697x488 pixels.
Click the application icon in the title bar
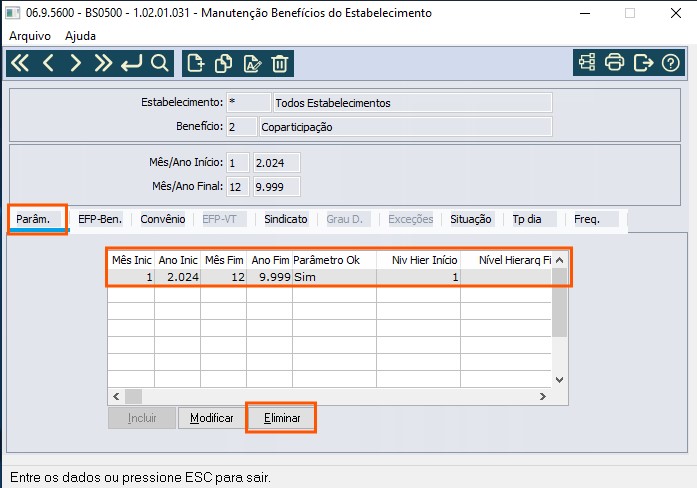(x=12, y=12)
